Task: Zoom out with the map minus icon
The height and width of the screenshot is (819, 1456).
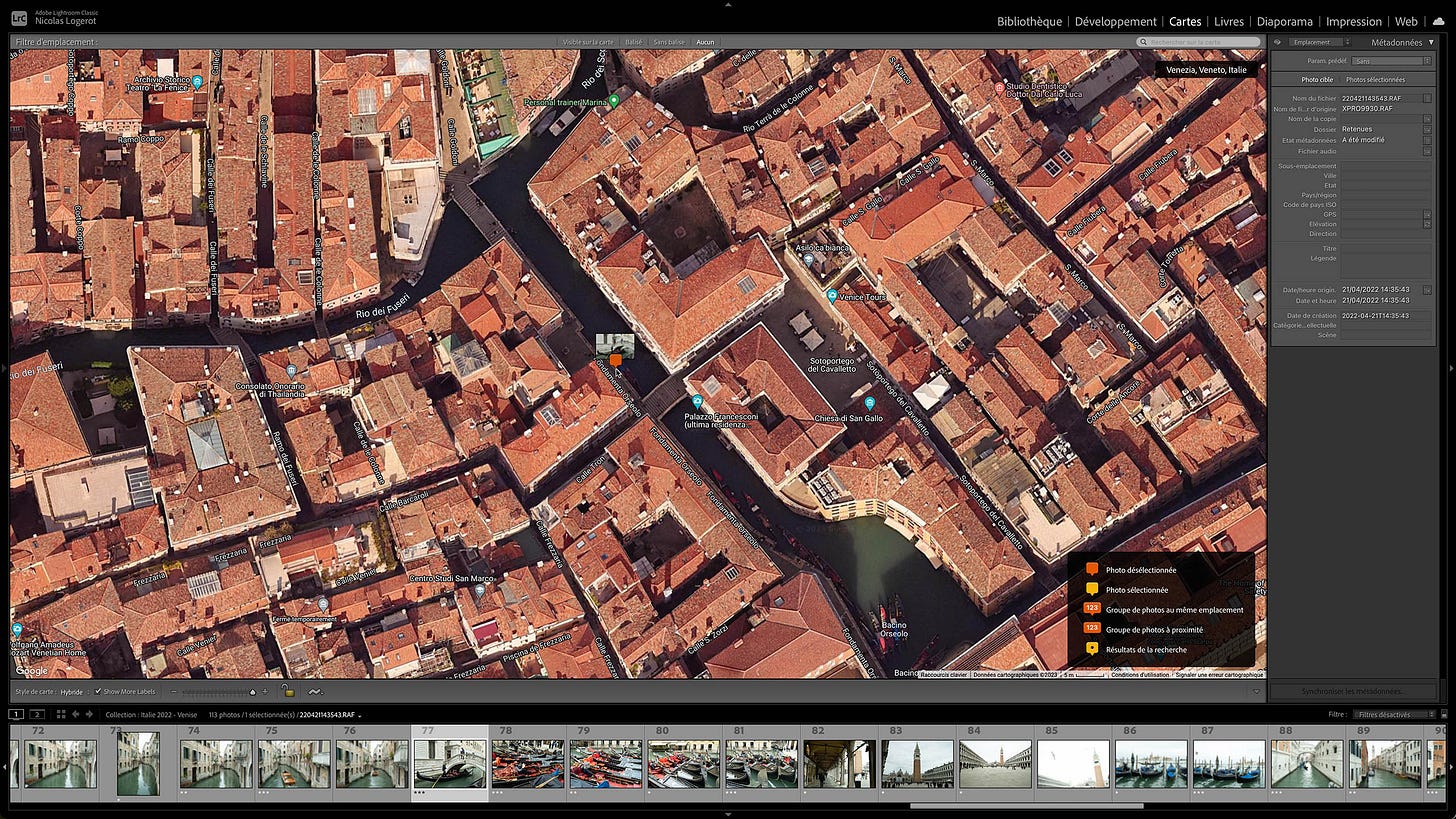Action: (173, 691)
